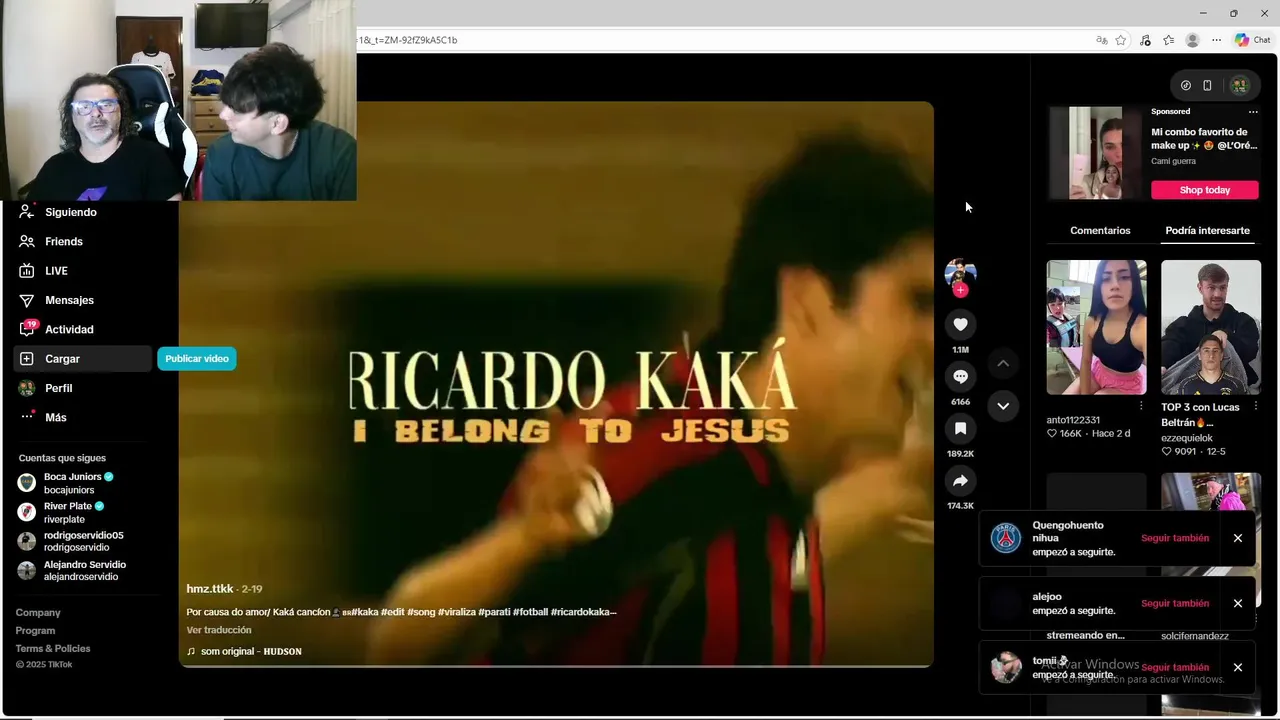Screen dimensions: 1280x720
Task: Open the Terms & Policies footer link
Action: click(53, 648)
